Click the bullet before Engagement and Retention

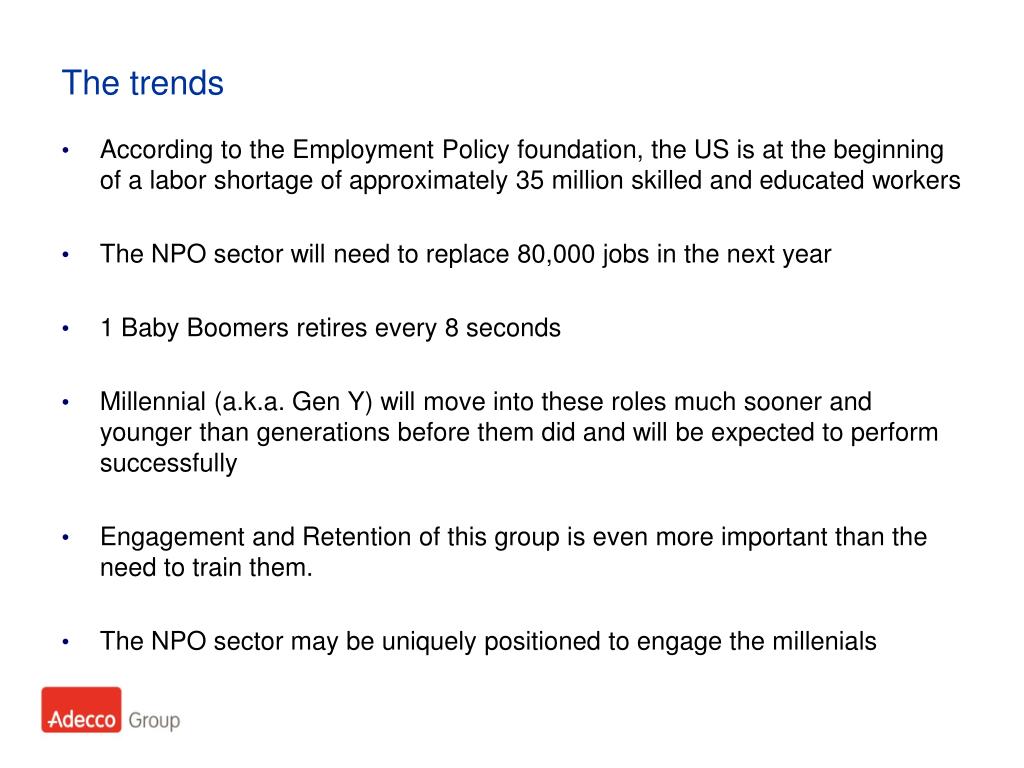[x=65, y=537]
